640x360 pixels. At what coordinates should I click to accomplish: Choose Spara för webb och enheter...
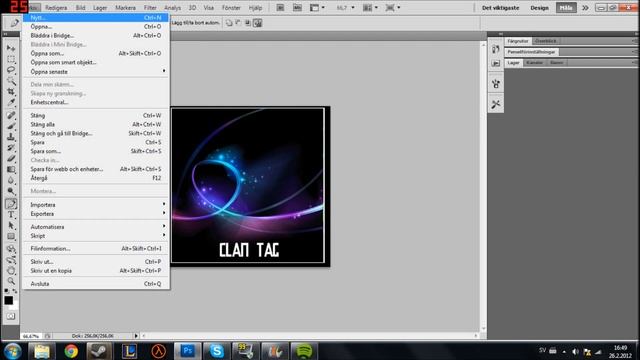96,169
